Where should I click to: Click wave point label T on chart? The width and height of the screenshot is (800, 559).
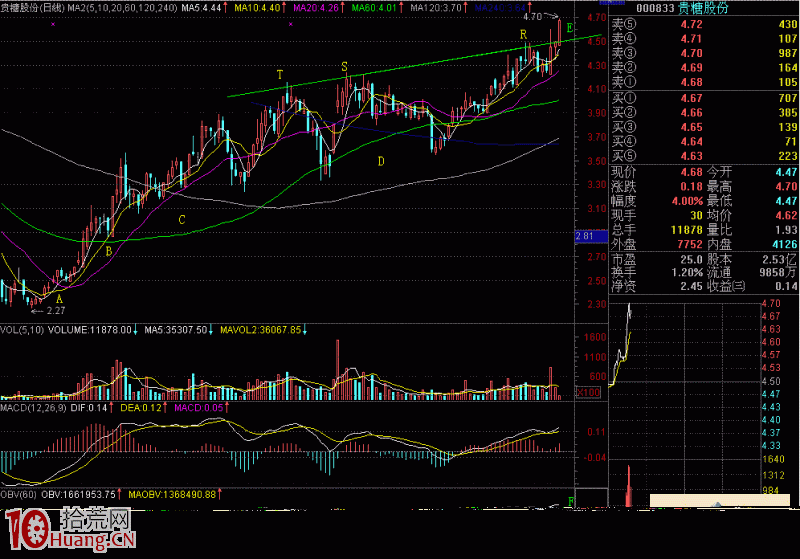(x=279, y=75)
